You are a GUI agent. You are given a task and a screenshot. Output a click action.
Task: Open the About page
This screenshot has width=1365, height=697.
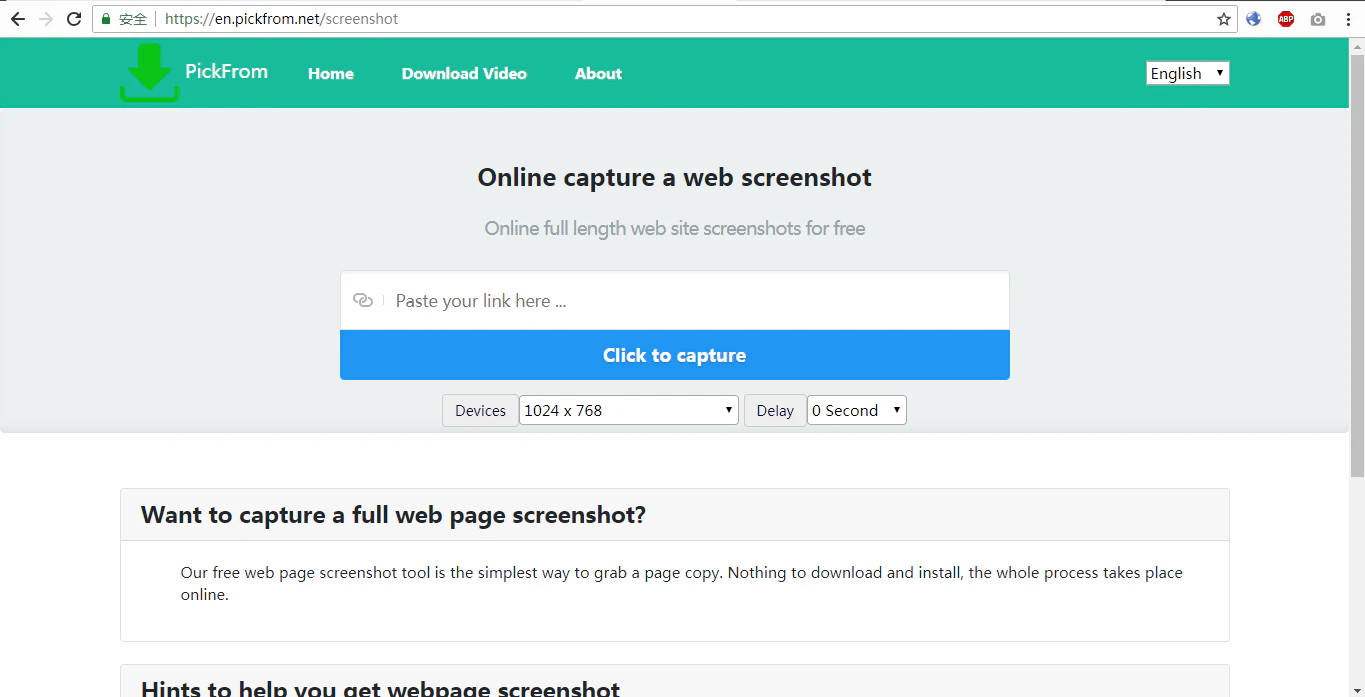click(x=598, y=73)
